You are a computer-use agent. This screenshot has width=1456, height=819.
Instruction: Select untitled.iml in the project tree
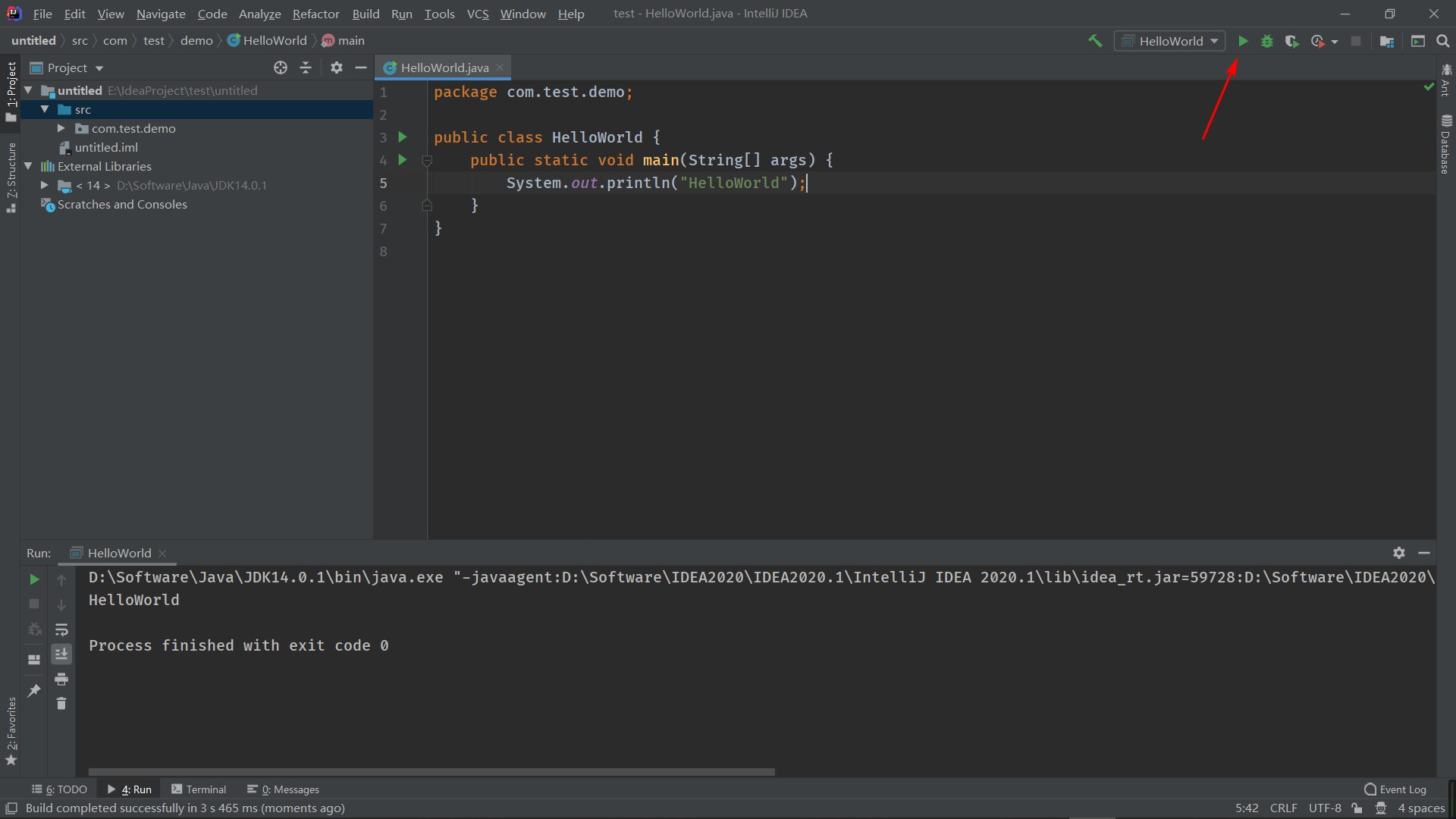(x=106, y=147)
